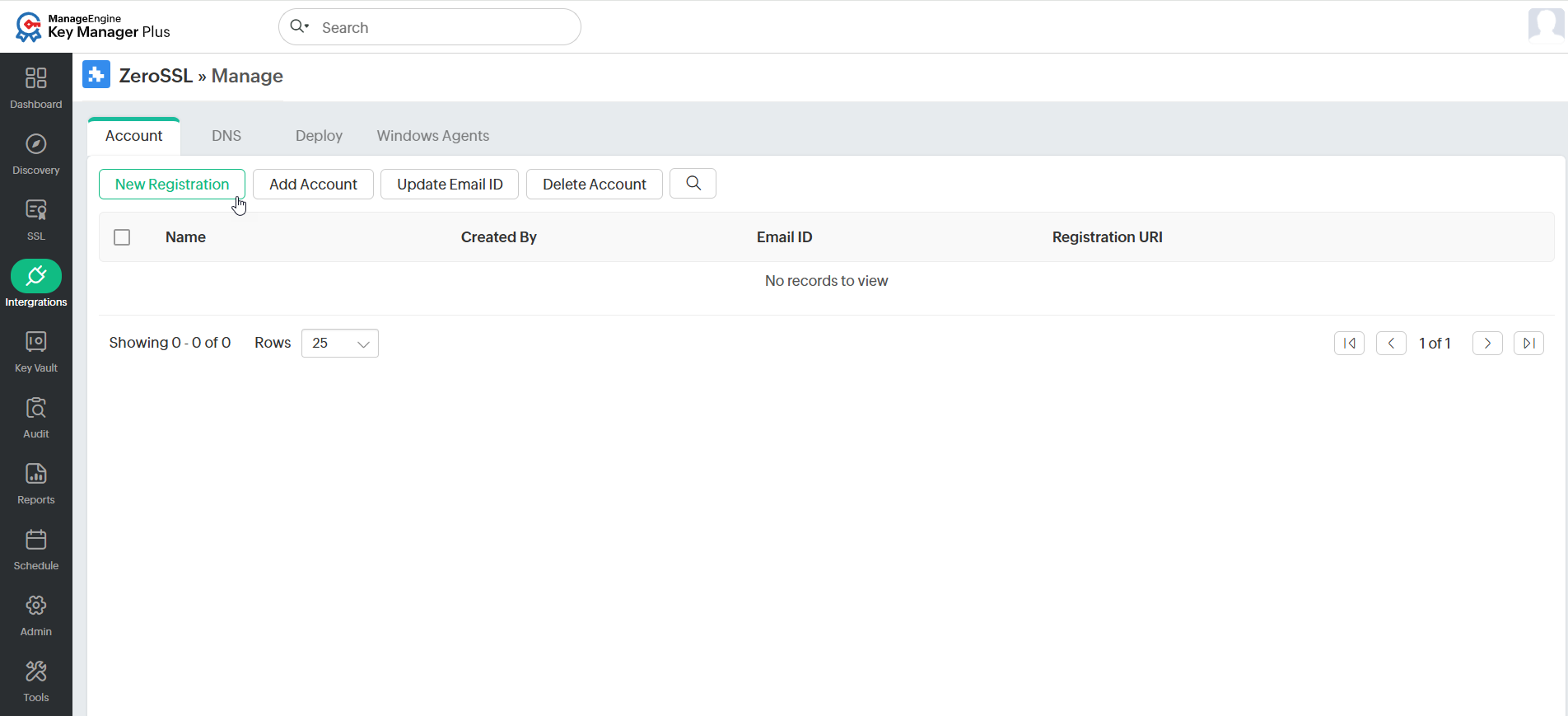This screenshot has height=716, width=1568.
Task: Open the Key Vault icon
Action: pyautogui.click(x=36, y=342)
